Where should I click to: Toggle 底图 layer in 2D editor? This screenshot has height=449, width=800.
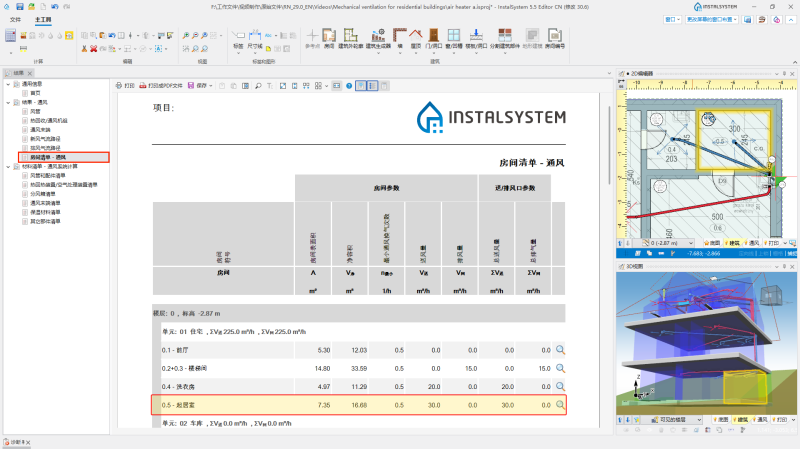[x=712, y=243]
